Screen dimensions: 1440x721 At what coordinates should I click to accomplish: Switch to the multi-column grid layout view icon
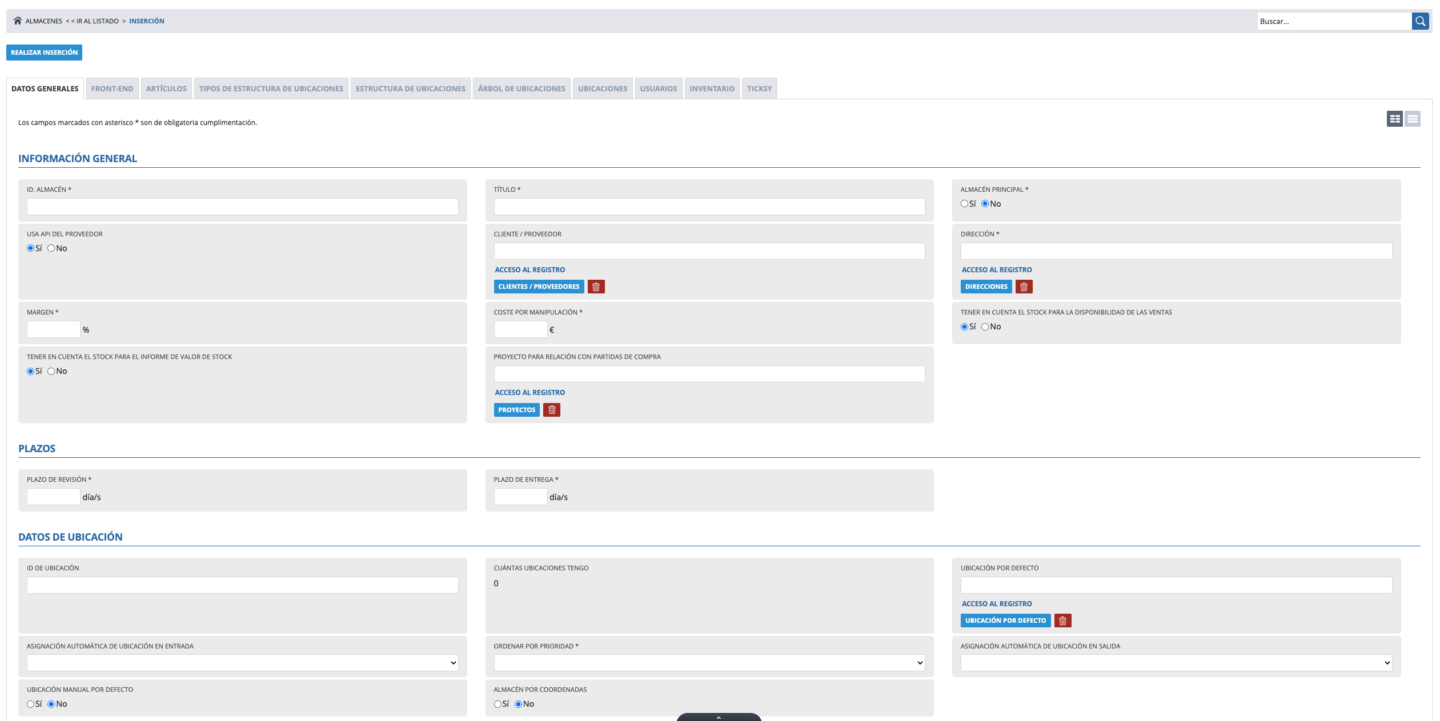tap(1395, 119)
